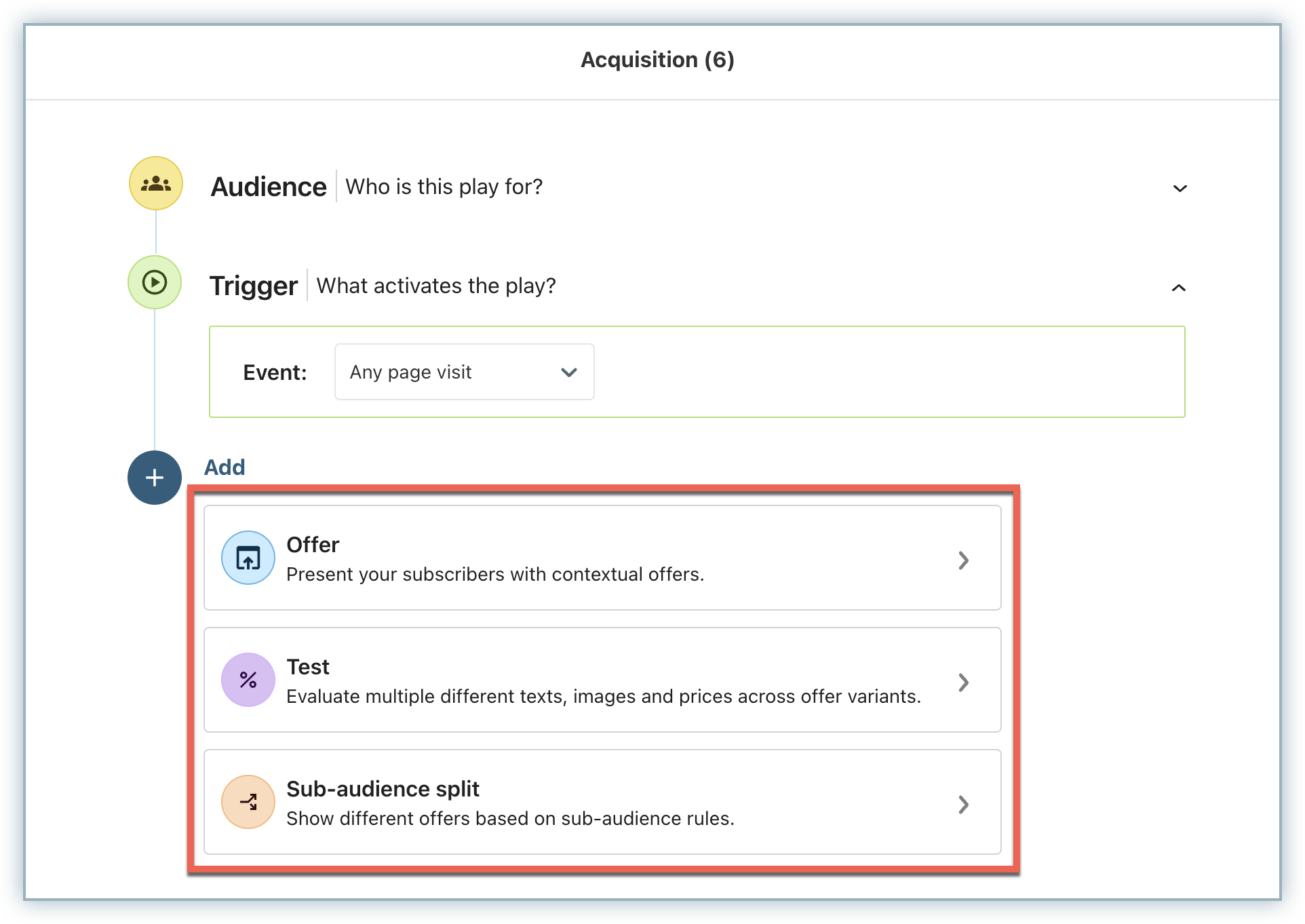Click the purple percent Test icon
Screen dimensions: 1305x924
(x=248, y=680)
